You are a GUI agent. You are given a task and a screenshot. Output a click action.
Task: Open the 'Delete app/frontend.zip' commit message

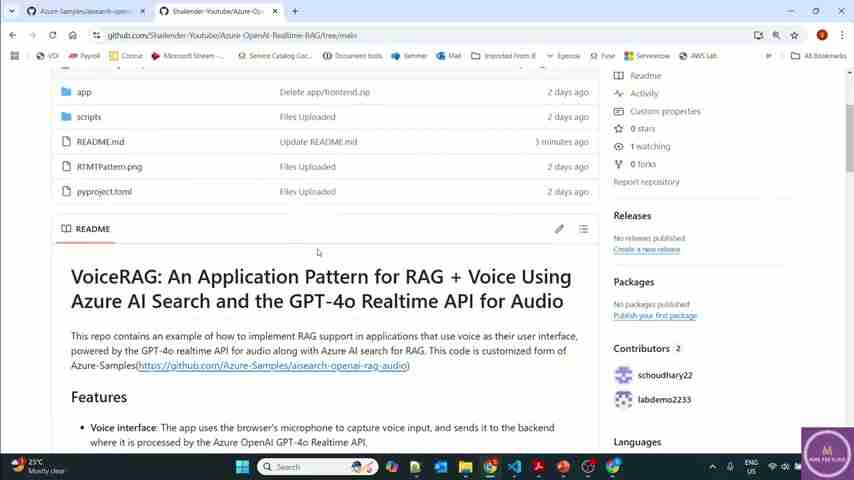[325, 92]
